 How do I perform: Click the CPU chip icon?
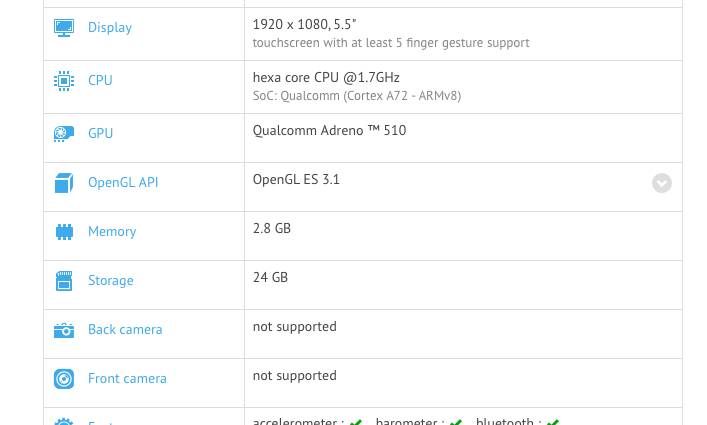pos(64,80)
